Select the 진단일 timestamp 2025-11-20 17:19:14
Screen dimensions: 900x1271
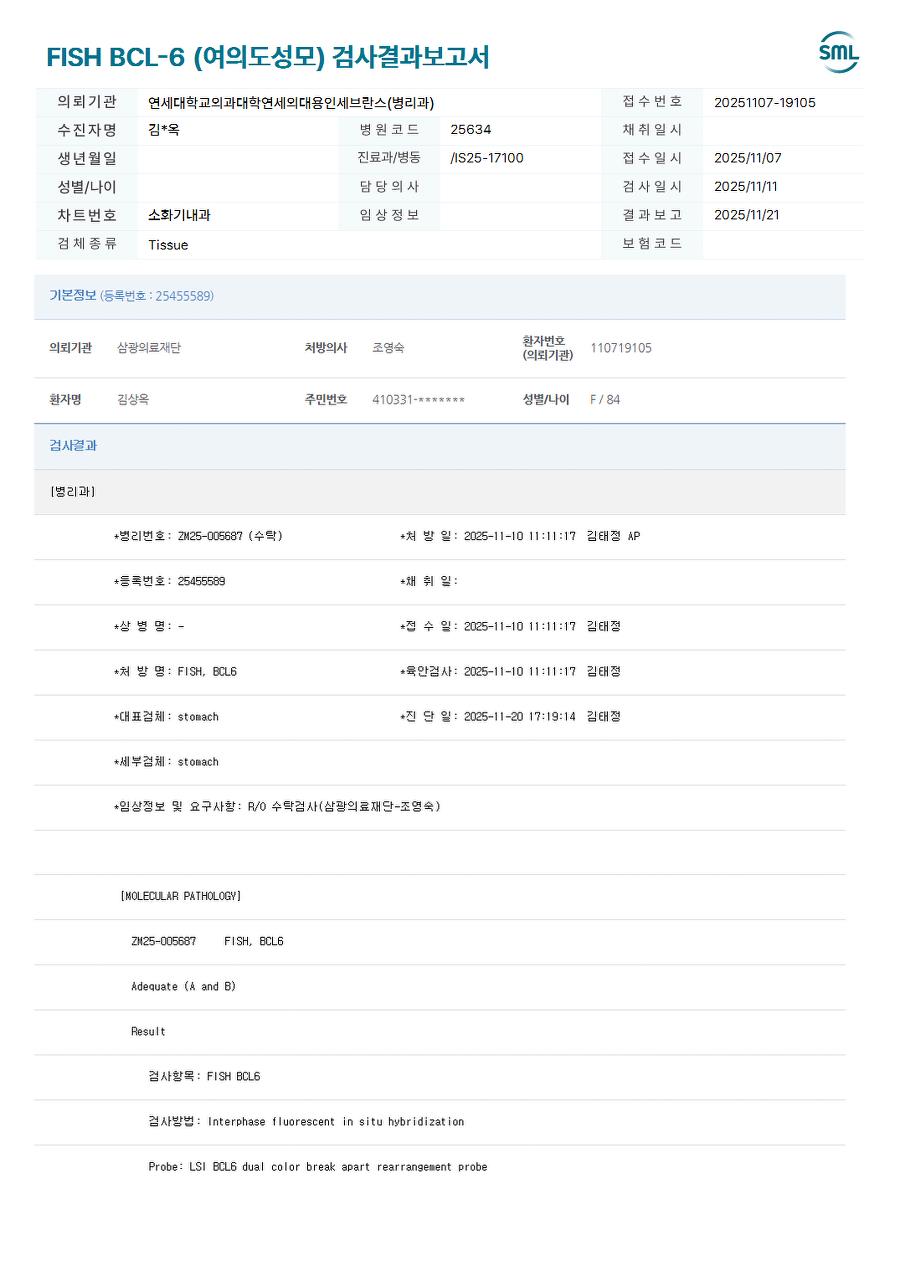pyautogui.click(x=520, y=717)
